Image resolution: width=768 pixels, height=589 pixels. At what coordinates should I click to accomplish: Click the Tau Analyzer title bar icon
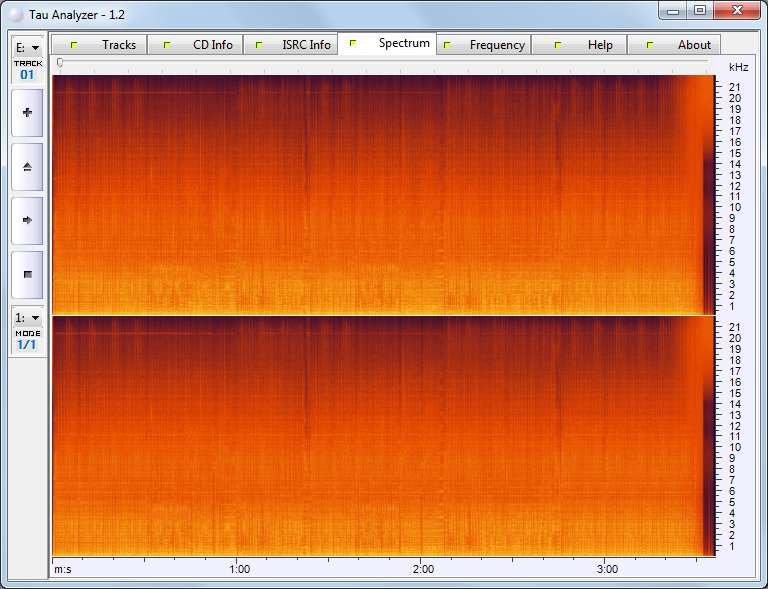tap(15, 15)
